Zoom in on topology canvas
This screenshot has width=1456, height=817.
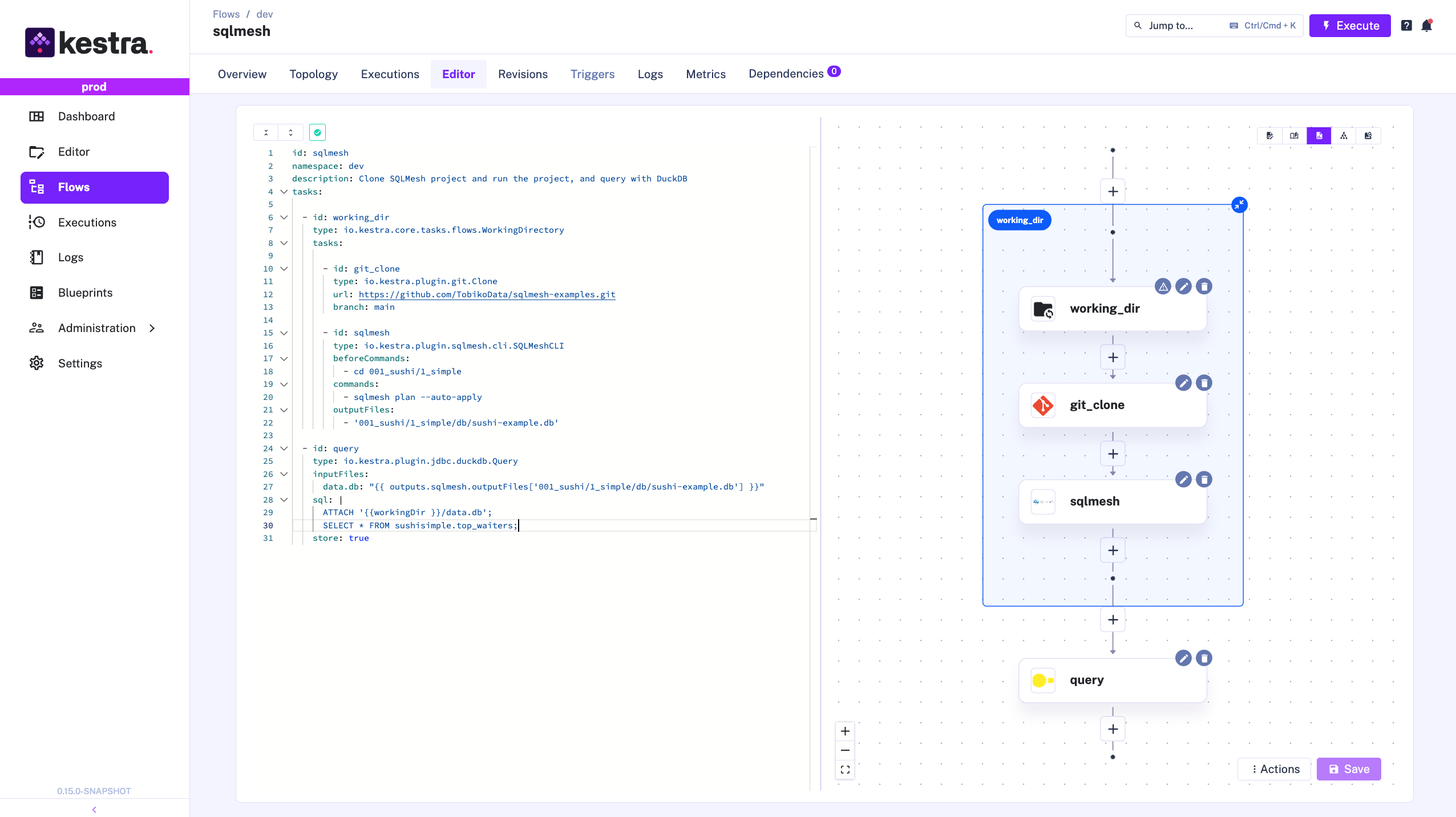(x=845, y=731)
